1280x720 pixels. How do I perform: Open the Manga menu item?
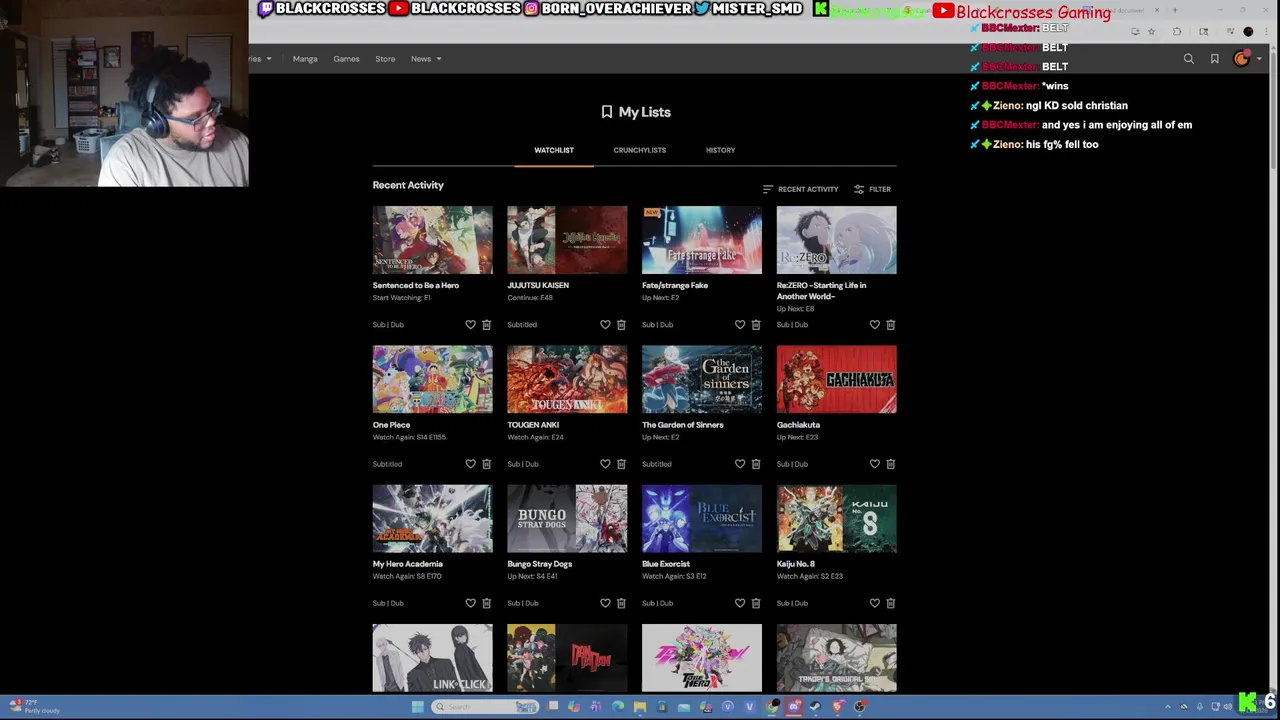click(x=305, y=59)
